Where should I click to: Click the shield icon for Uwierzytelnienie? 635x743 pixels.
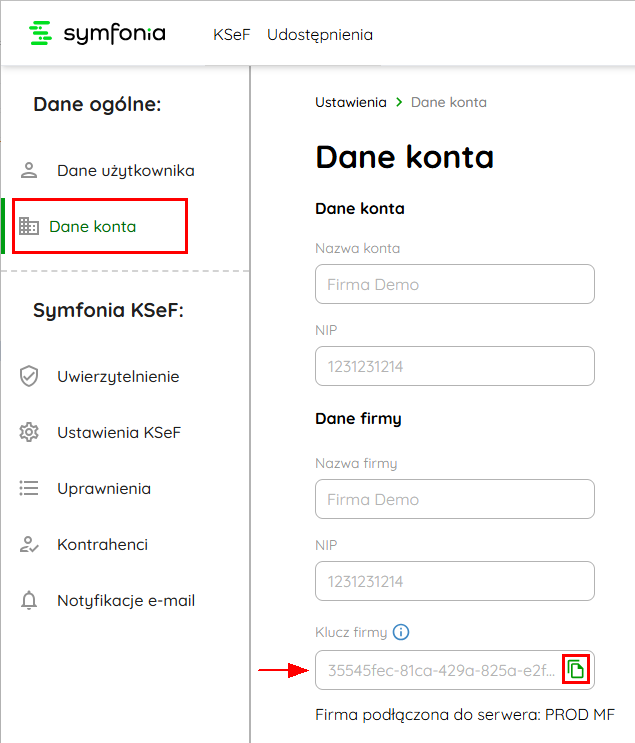[x=29, y=376]
